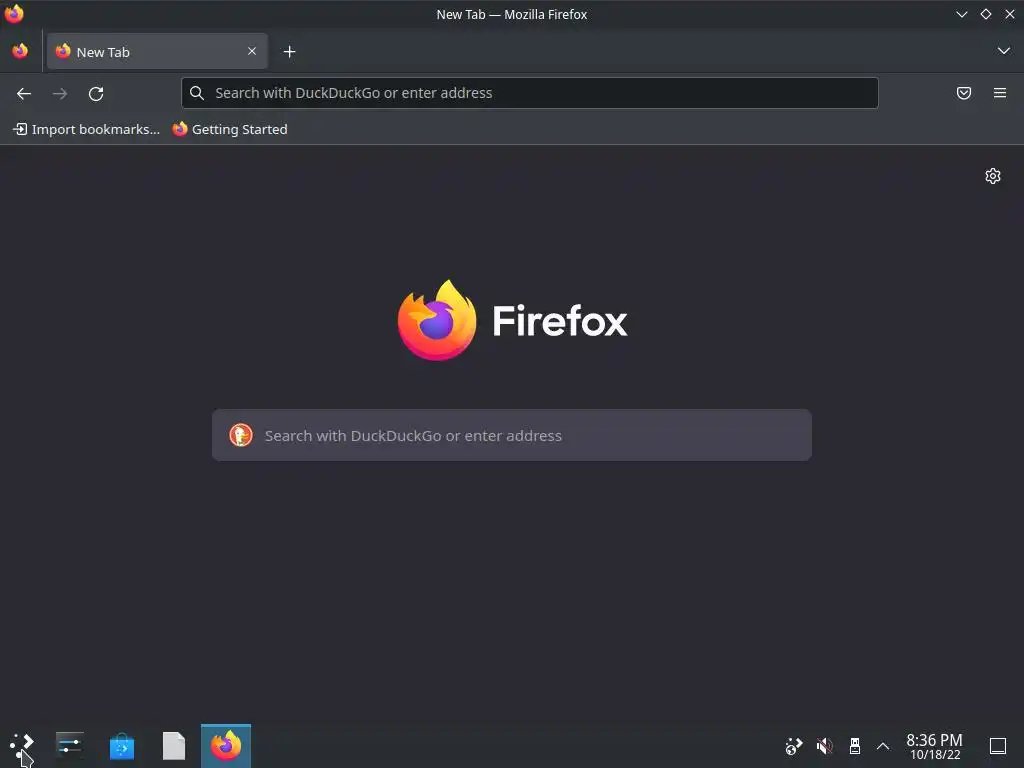Click Import bookmarks in bookmarks toolbar
1024x768 pixels.
86,129
